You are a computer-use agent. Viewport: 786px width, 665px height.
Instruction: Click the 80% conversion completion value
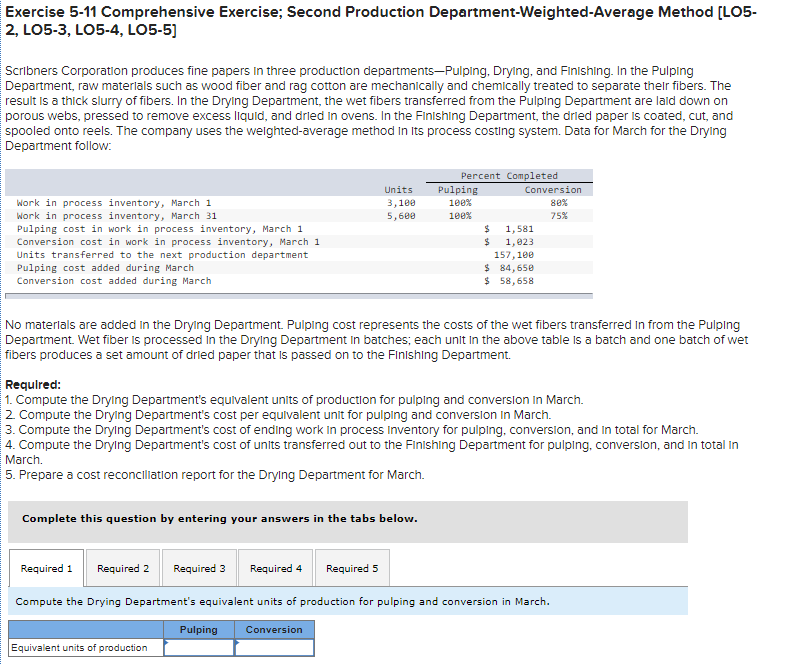559,203
